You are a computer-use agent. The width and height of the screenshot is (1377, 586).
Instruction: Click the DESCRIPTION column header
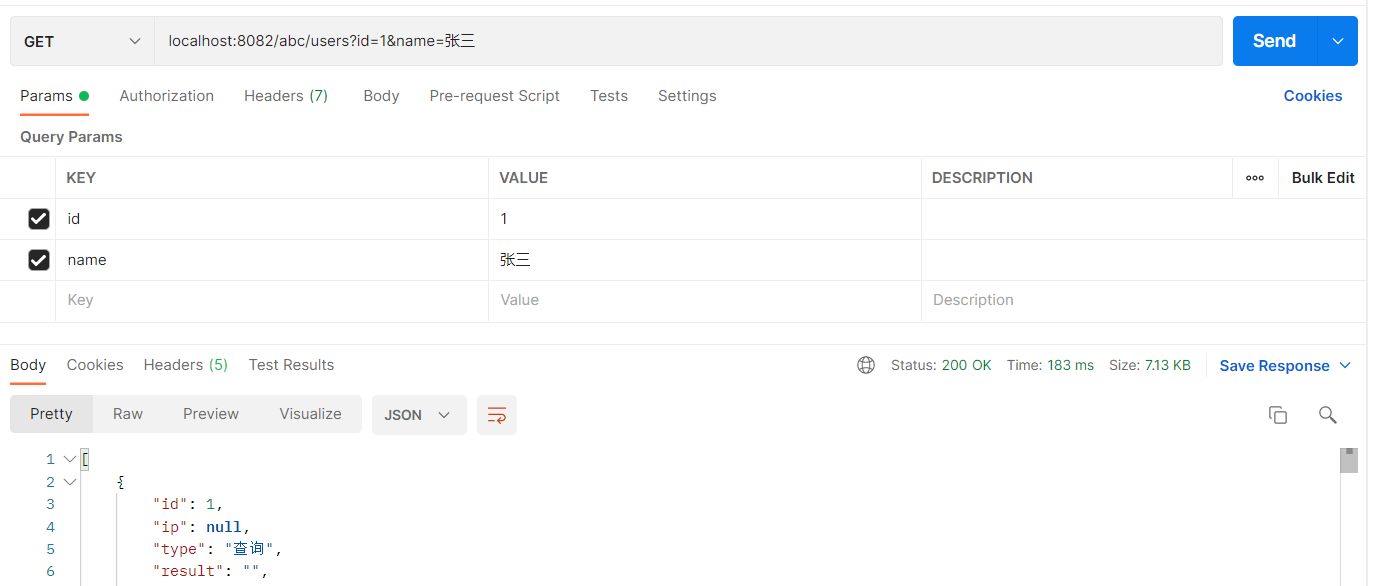[982, 178]
